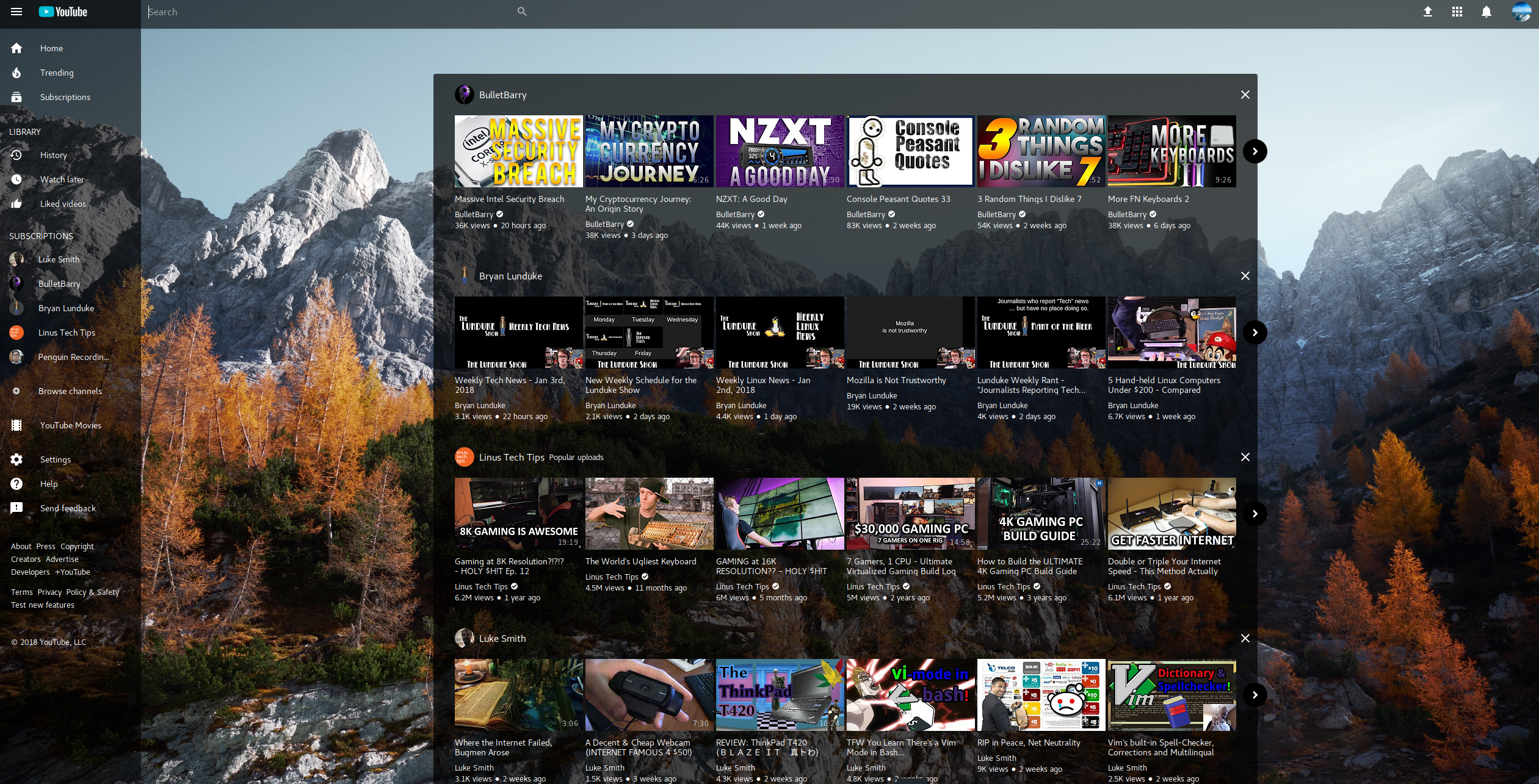This screenshot has height=784, width=1539.
Task: Click the Home house icon
Action: tap(16, 48)
